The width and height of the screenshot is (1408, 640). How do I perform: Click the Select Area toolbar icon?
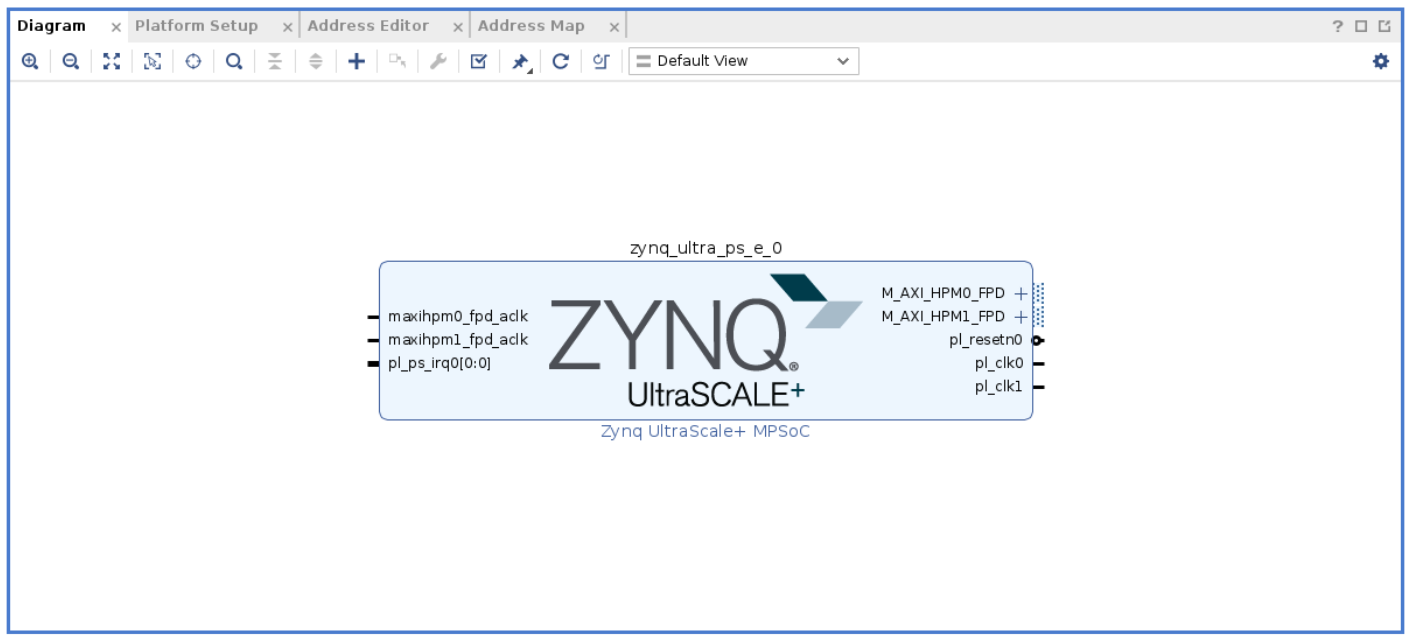(x=152, y=61)
